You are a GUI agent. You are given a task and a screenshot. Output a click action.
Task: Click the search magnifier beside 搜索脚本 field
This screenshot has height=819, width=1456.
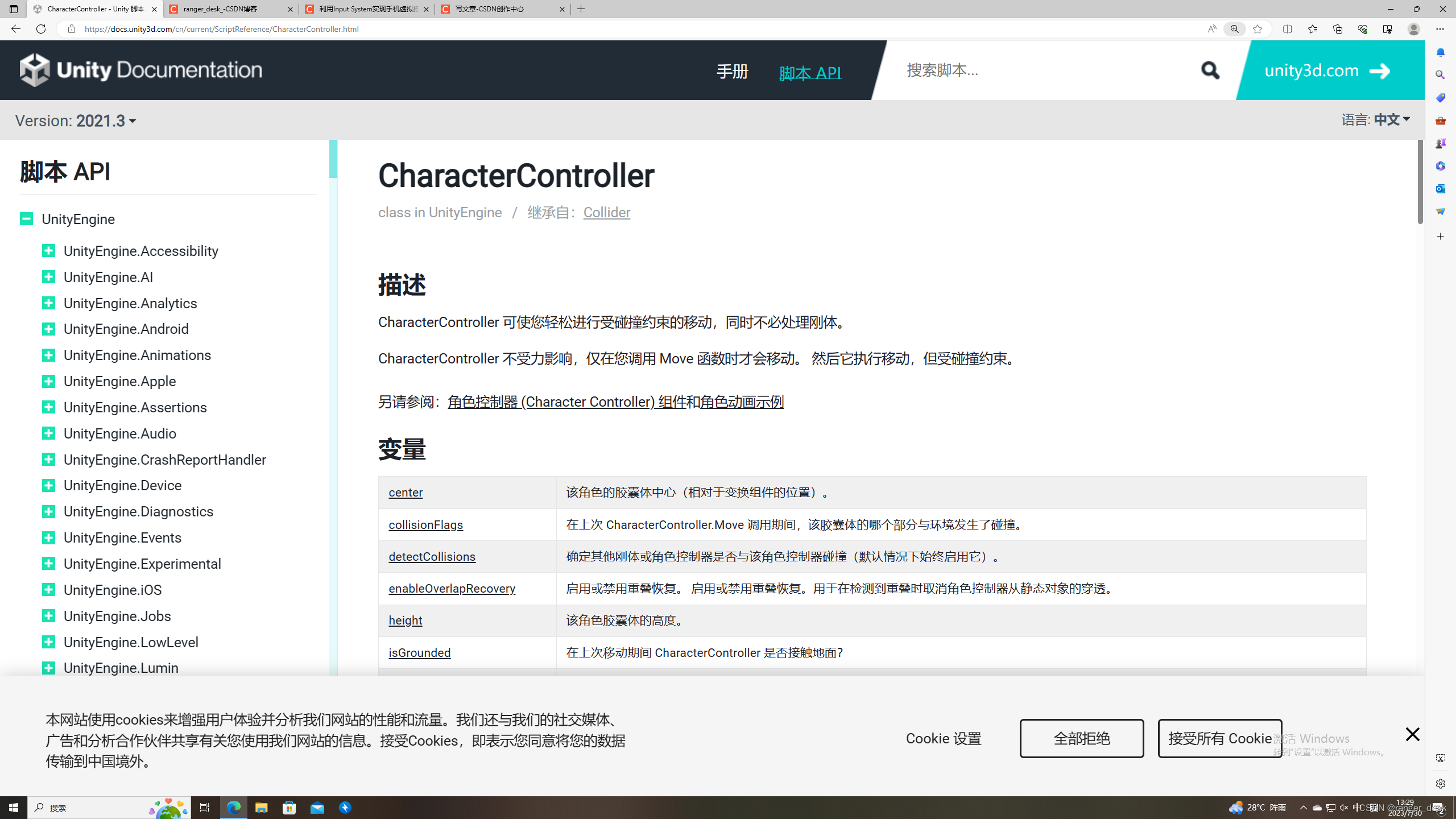pos(1209,70)
